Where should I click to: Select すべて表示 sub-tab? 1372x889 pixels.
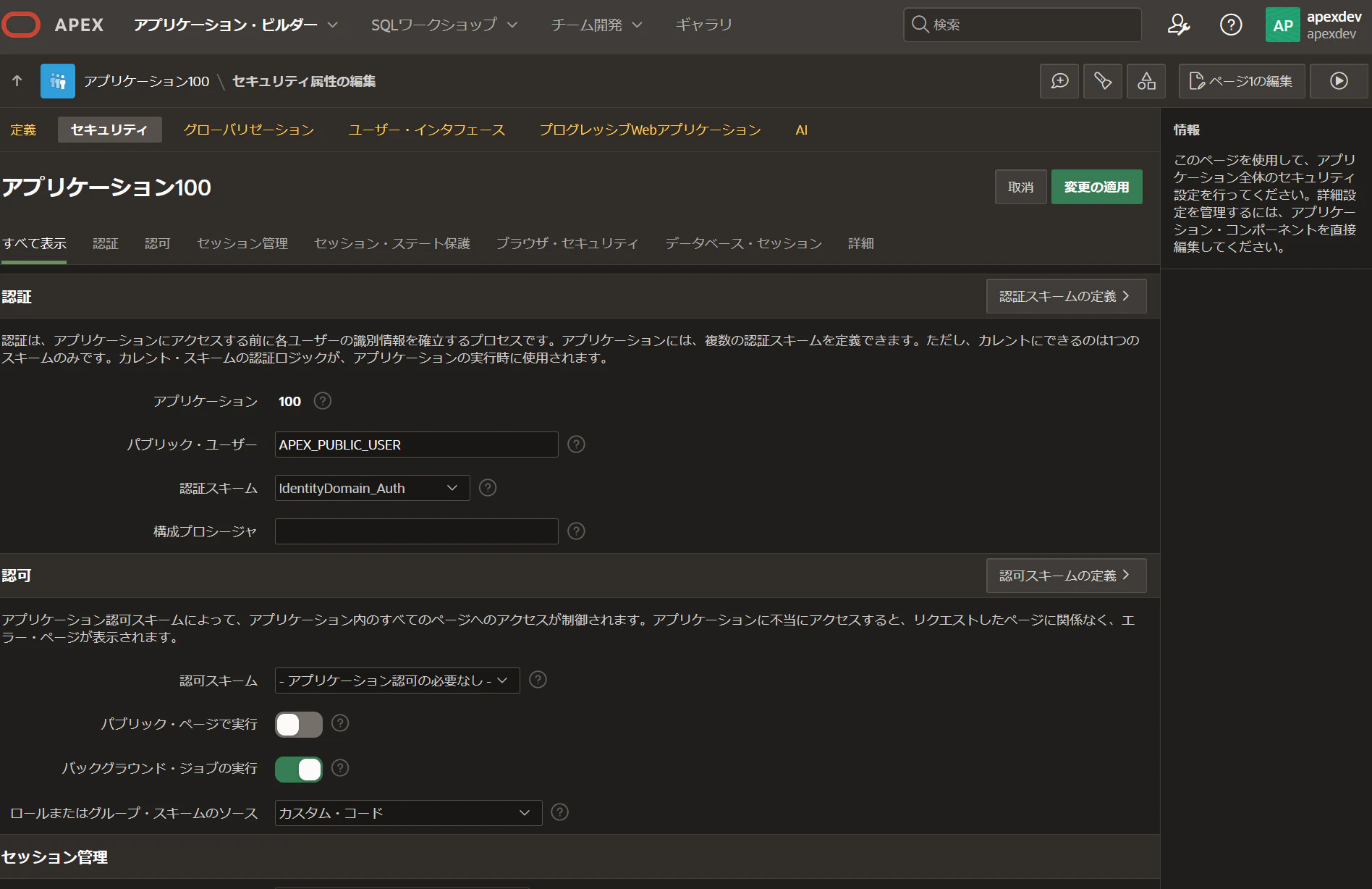point(34,244)
